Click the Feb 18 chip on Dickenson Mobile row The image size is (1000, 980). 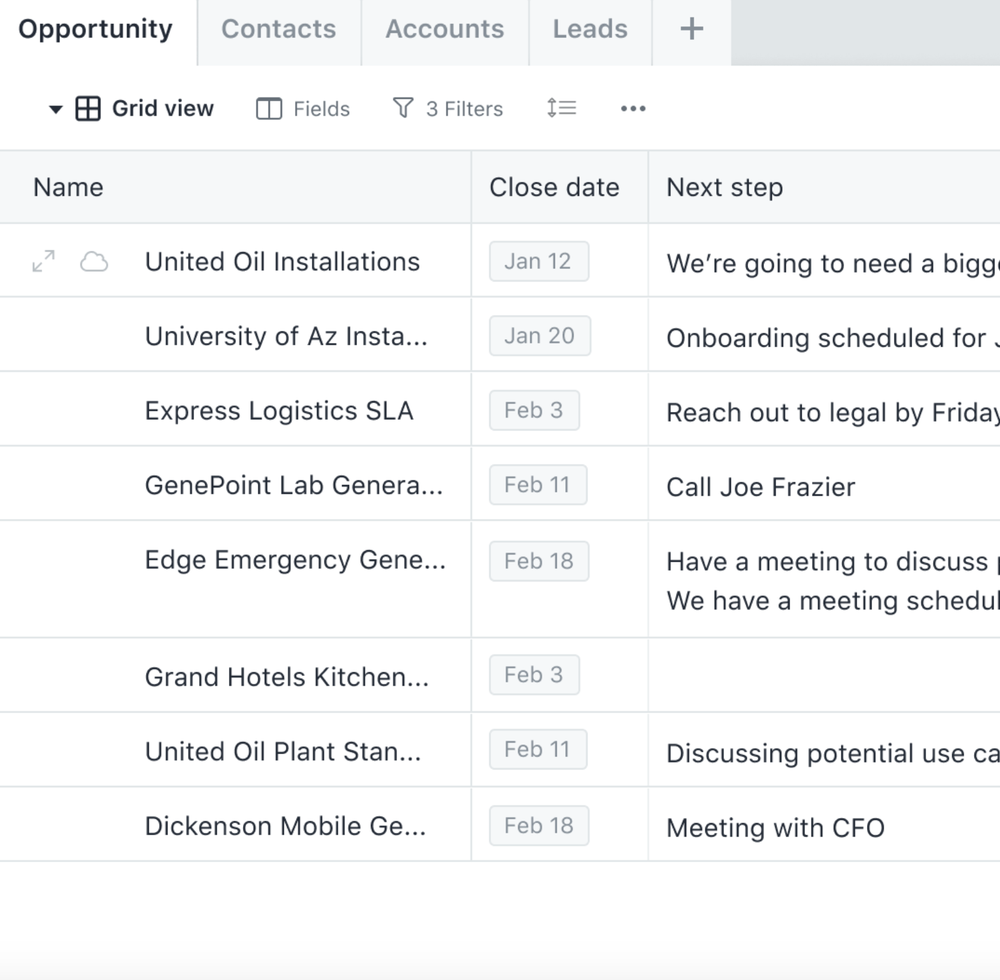tap(538, 825)
